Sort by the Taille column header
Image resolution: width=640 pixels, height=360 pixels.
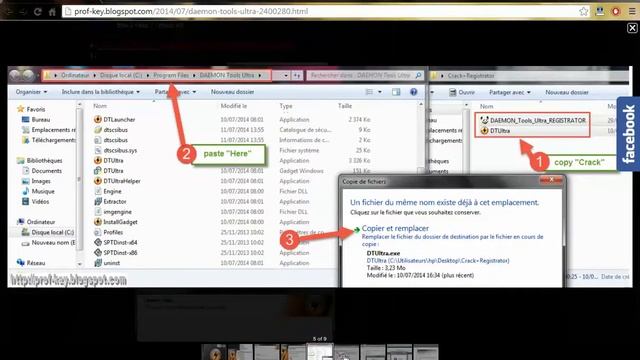point(345,106)
